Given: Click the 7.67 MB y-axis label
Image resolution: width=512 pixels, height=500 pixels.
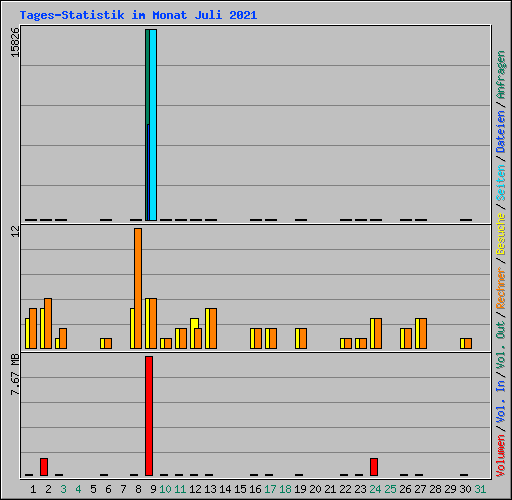Looking at the screenshot, I should [x=15, y=374].
